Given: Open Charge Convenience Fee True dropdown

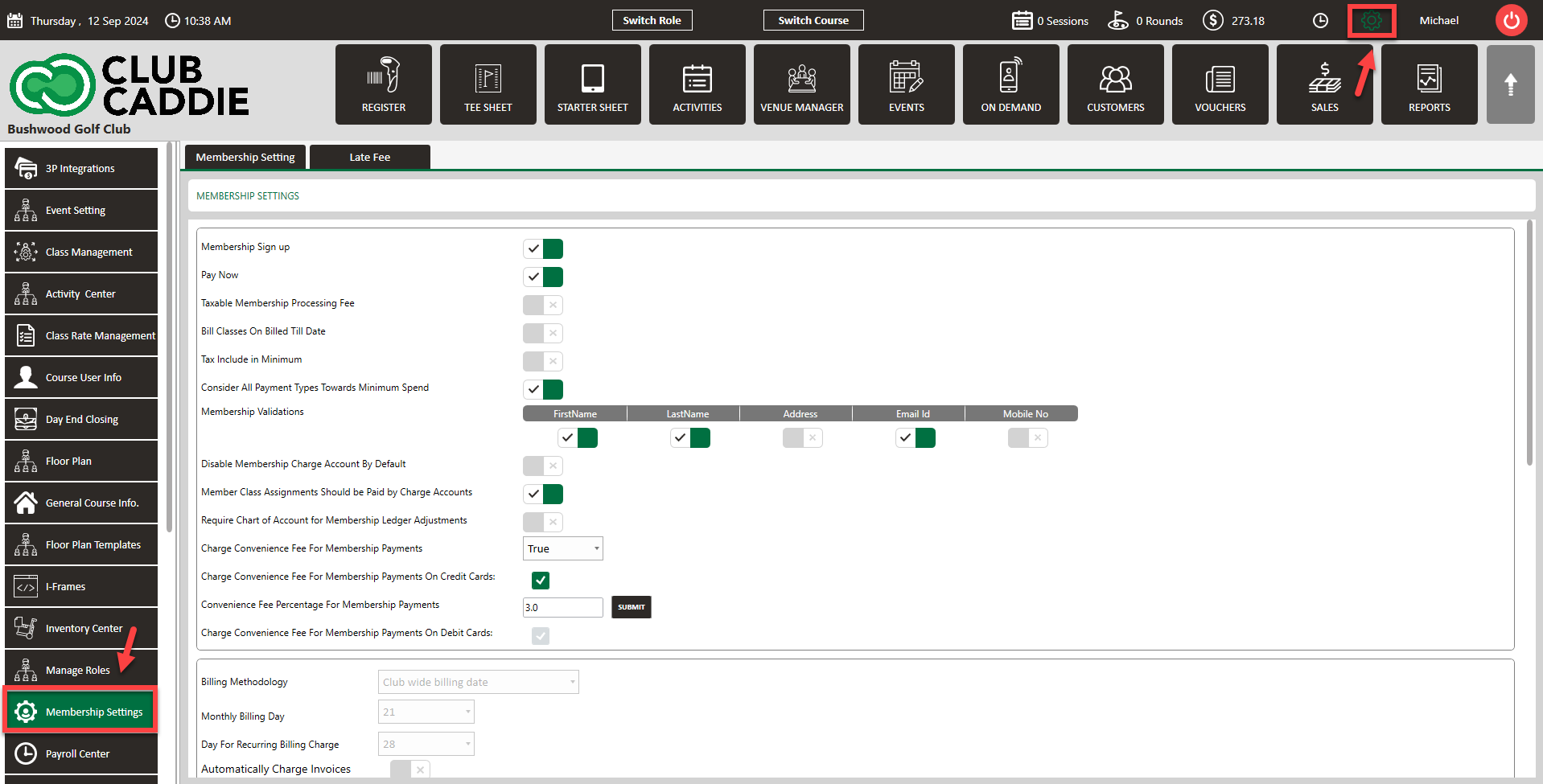Looking at the screenshot, I should 563,548.
